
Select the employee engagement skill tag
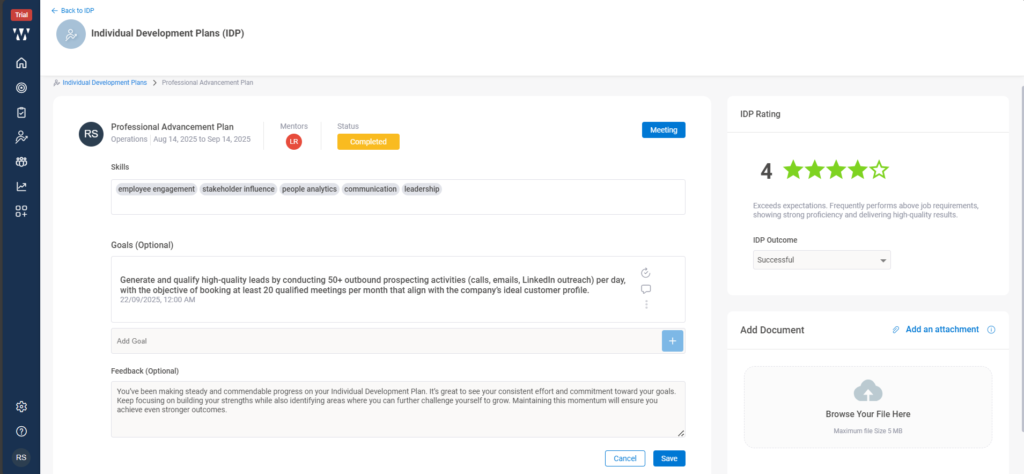[156, 189]
